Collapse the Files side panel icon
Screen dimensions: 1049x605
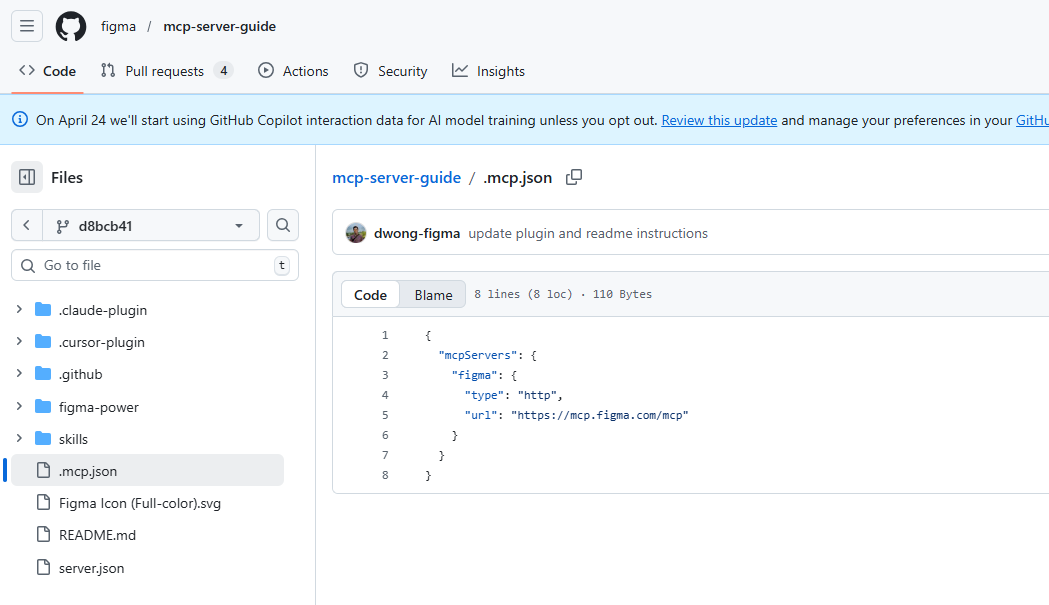(27, 177)
